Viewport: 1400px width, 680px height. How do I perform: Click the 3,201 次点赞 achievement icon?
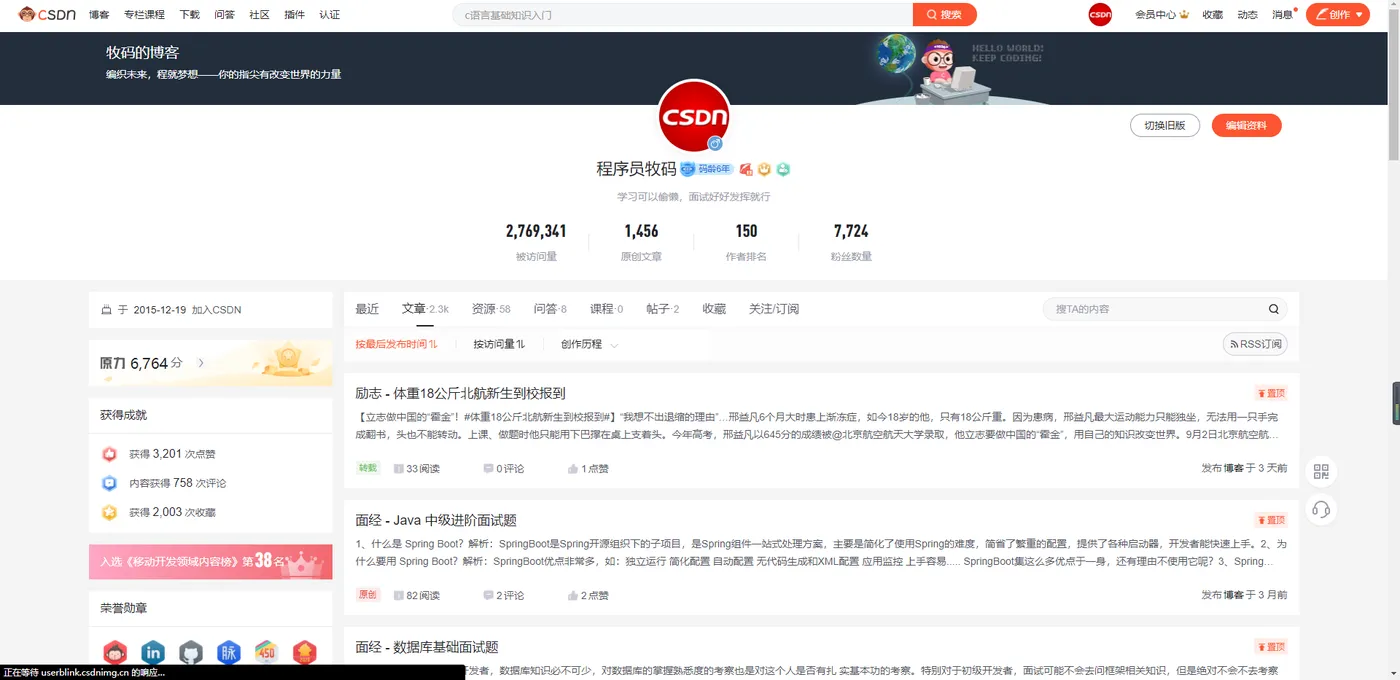(x=110, y=454)
